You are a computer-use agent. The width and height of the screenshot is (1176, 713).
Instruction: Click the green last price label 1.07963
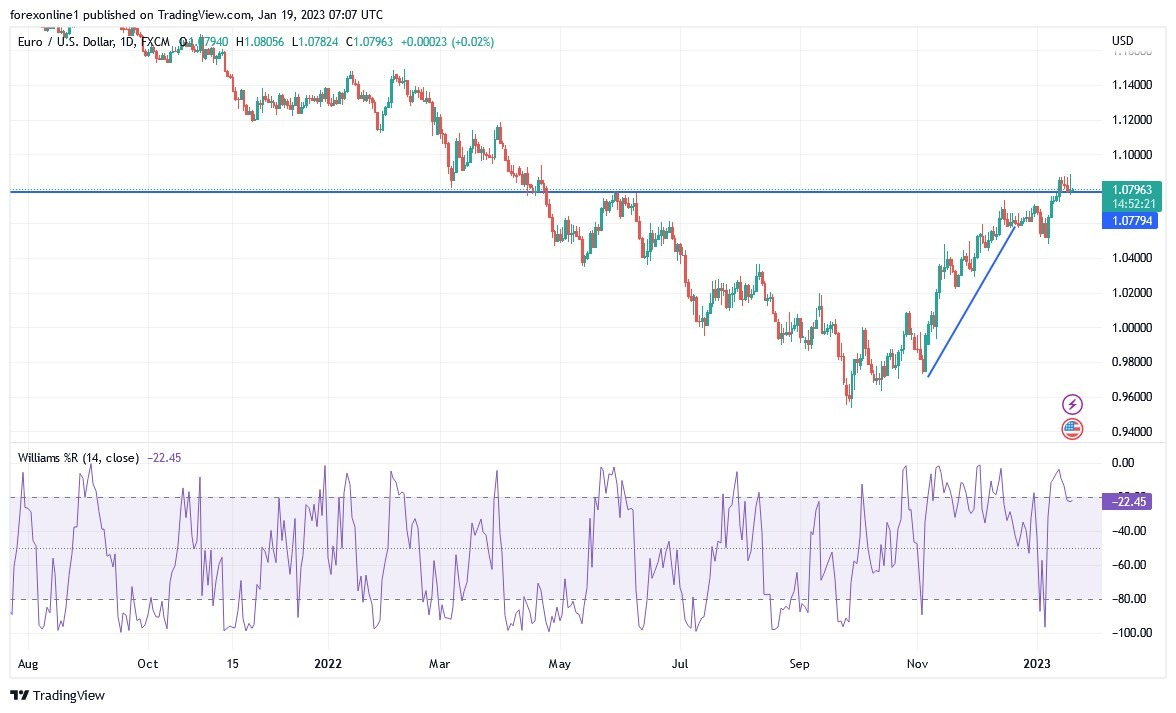[1135, 188]
